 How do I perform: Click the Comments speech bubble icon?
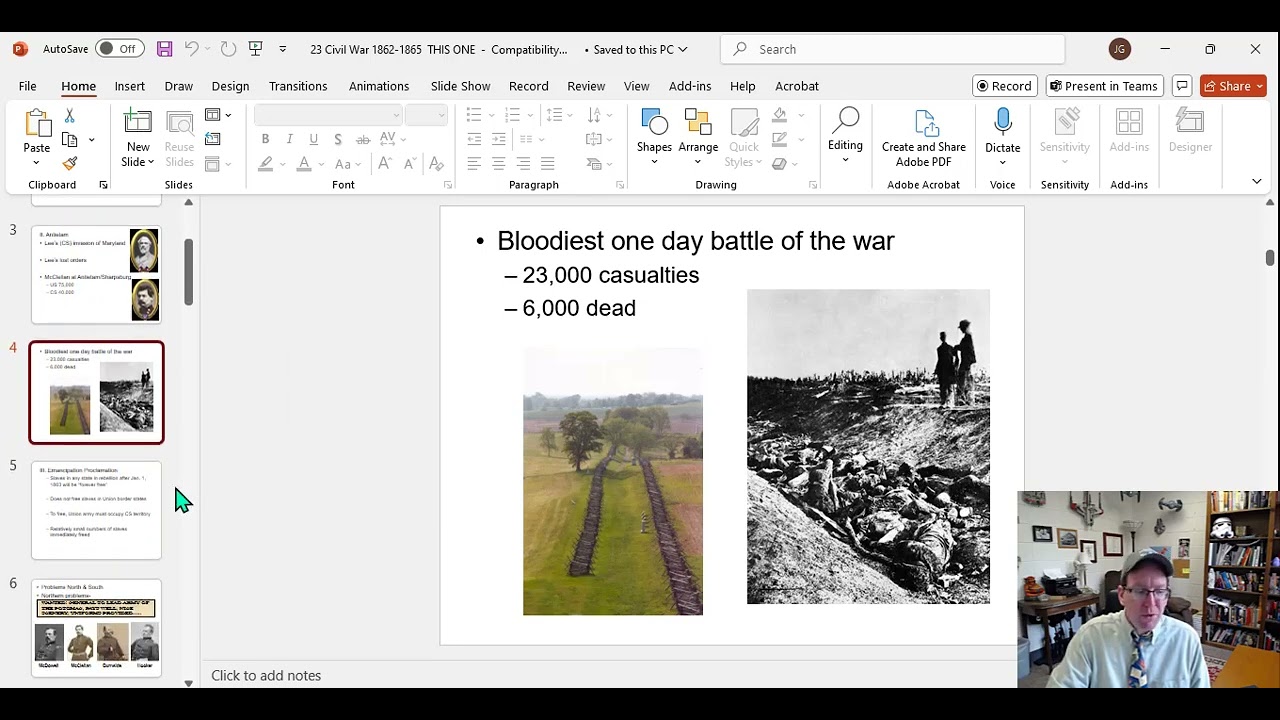pyautogui.click(x=1182, y=86)
